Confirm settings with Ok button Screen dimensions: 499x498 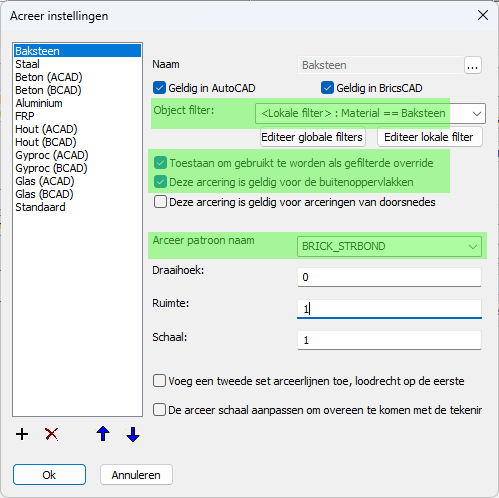pos(49,475)
